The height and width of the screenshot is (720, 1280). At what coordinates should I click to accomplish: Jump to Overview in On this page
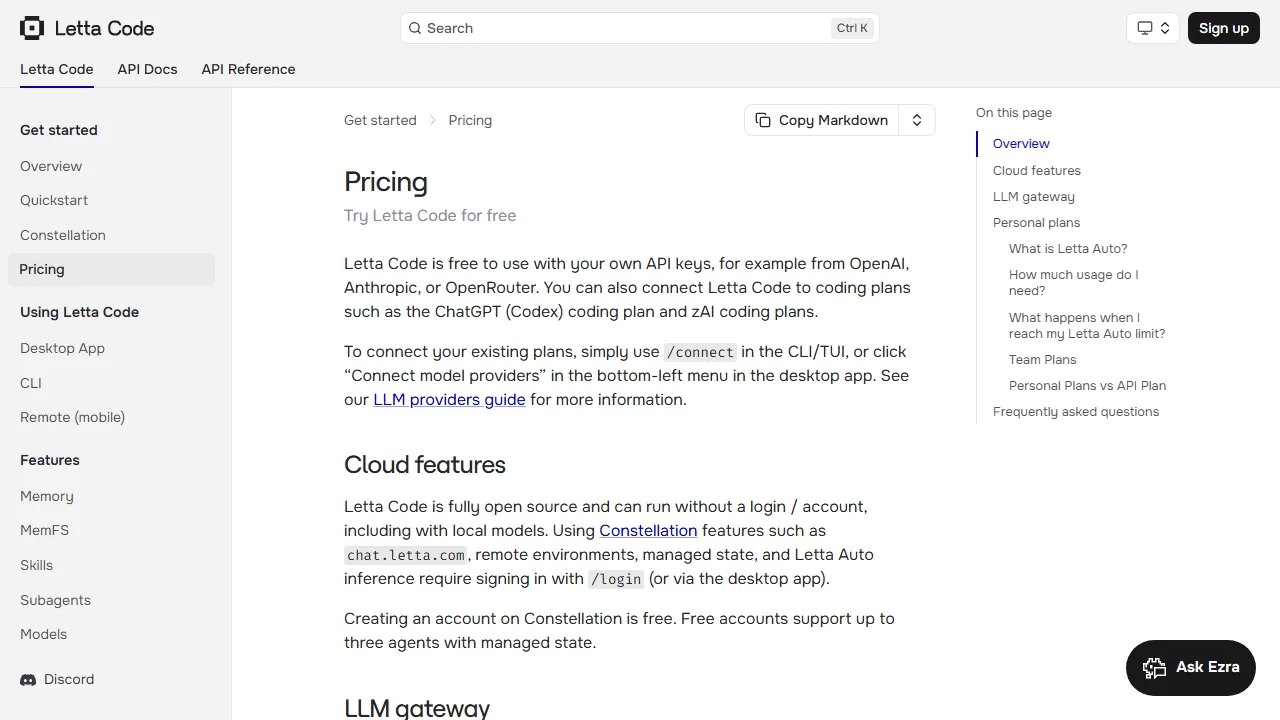(x=1021, y=144)
